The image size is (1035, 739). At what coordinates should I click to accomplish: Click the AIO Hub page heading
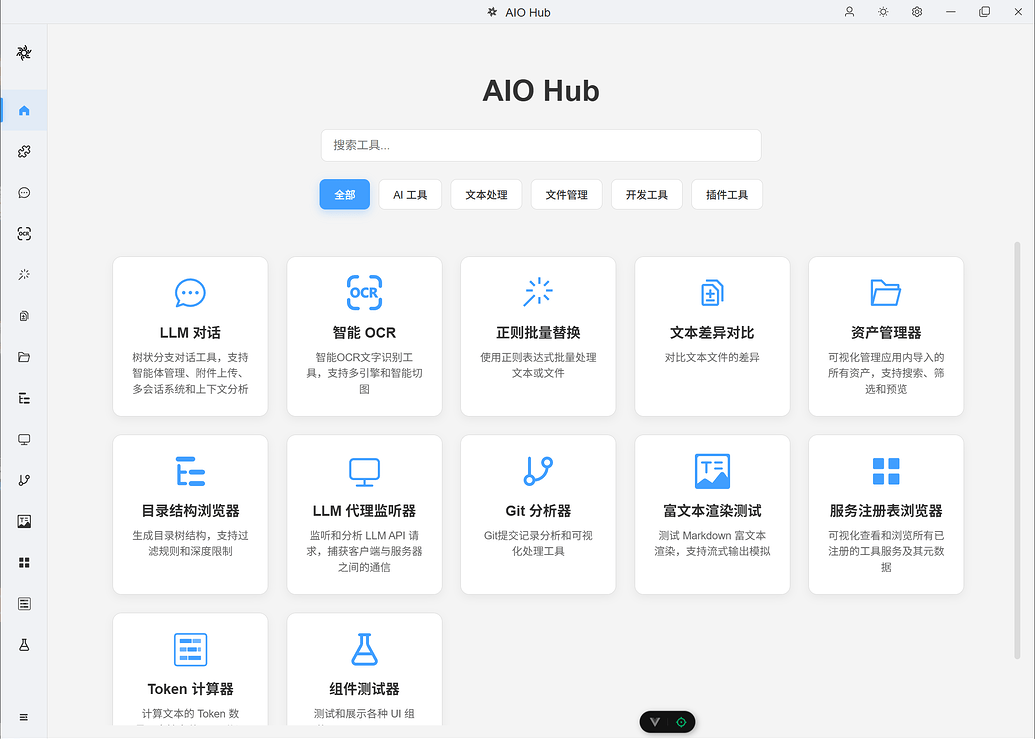[541, 91]
